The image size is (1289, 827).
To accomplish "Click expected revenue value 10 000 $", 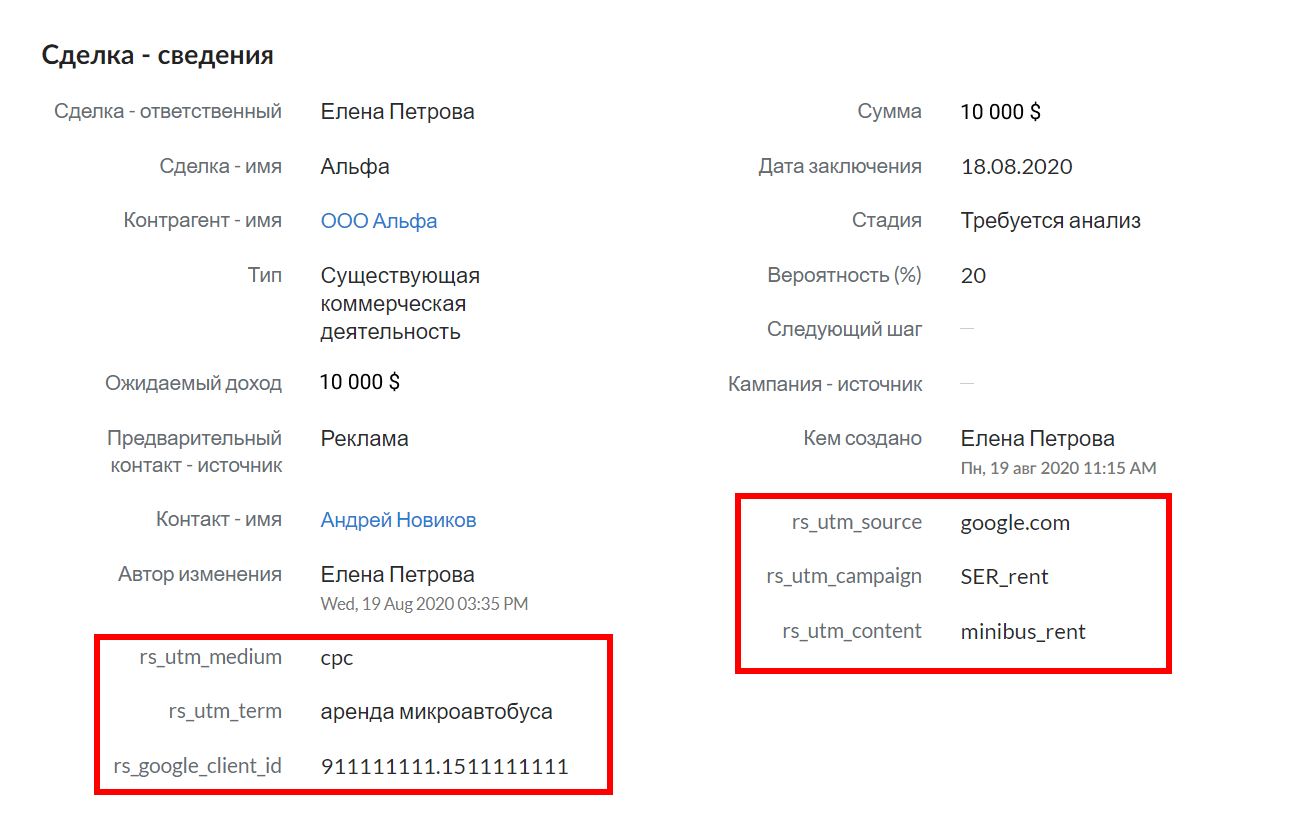I will [x=360, y=382].
